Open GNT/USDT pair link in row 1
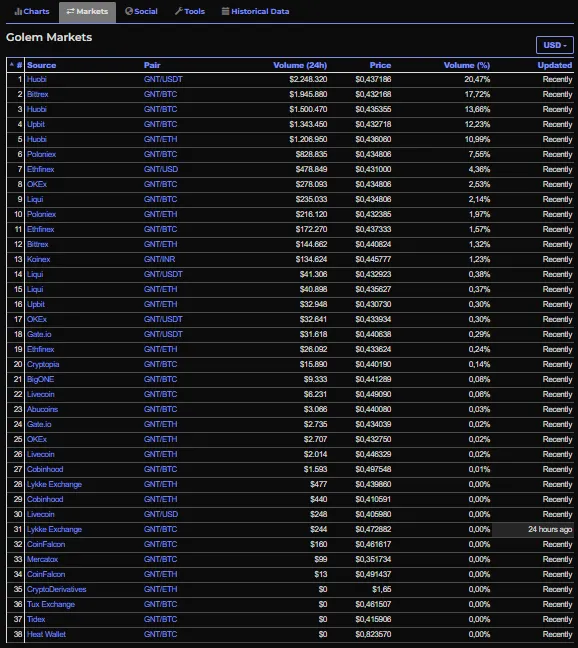The width and height of the screenshot is (578, 648). (x=163, y=79)
